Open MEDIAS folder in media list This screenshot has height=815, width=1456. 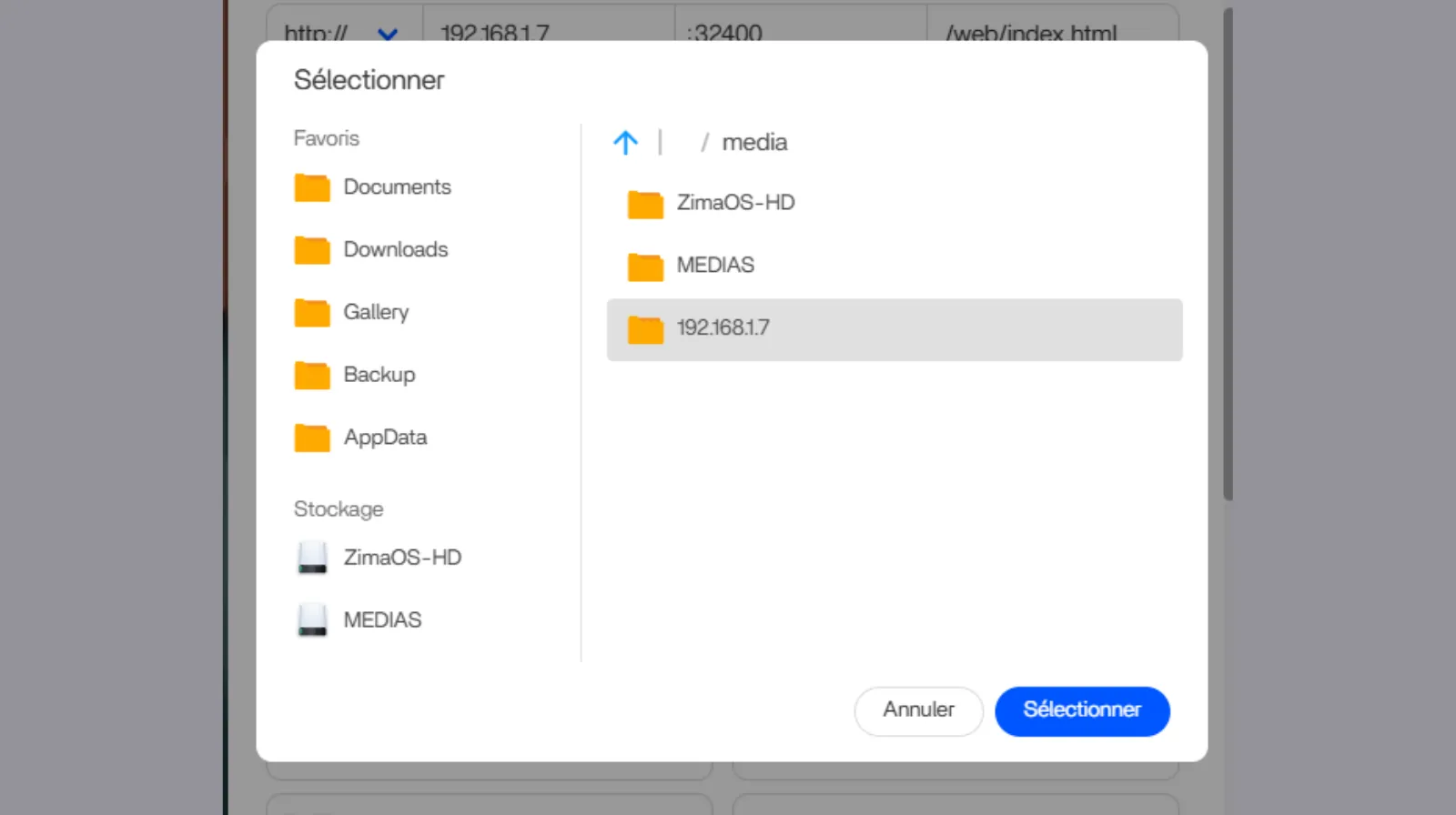point(714,266)
